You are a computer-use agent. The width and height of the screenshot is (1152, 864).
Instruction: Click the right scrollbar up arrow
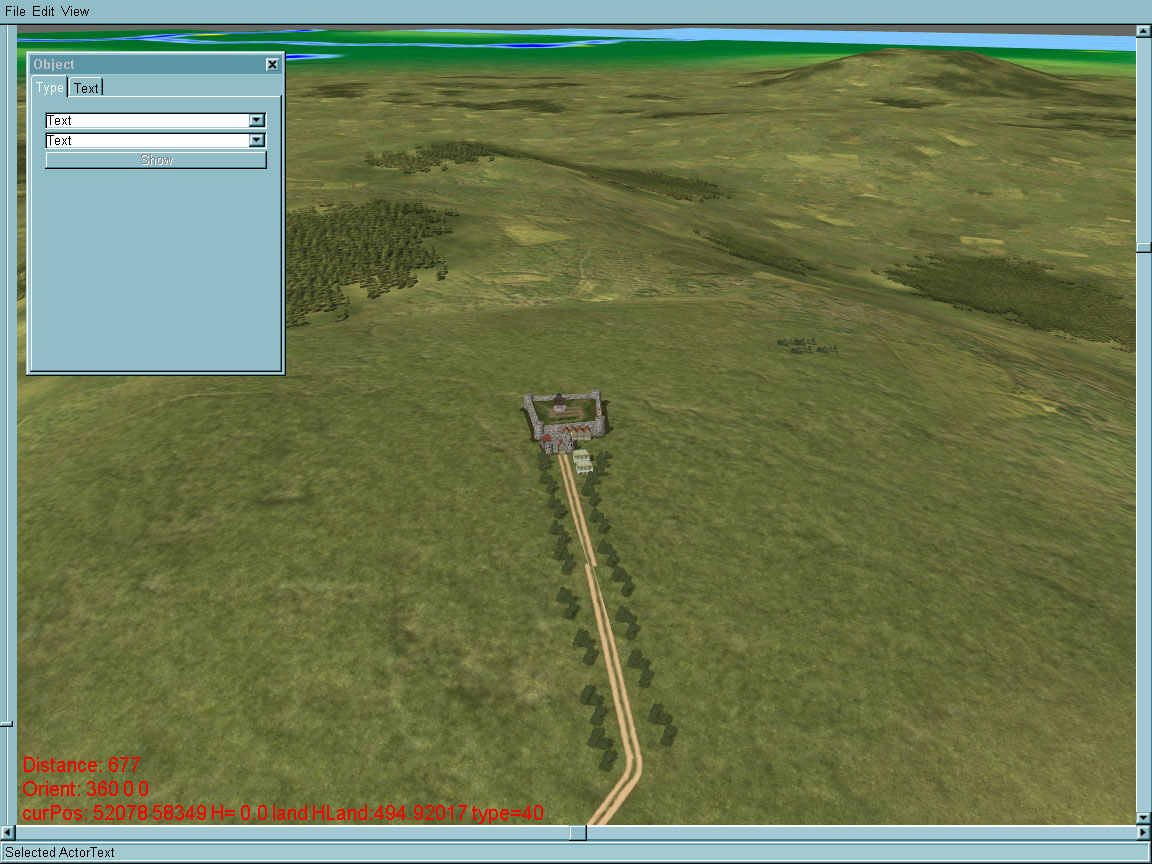point(1143,31)
